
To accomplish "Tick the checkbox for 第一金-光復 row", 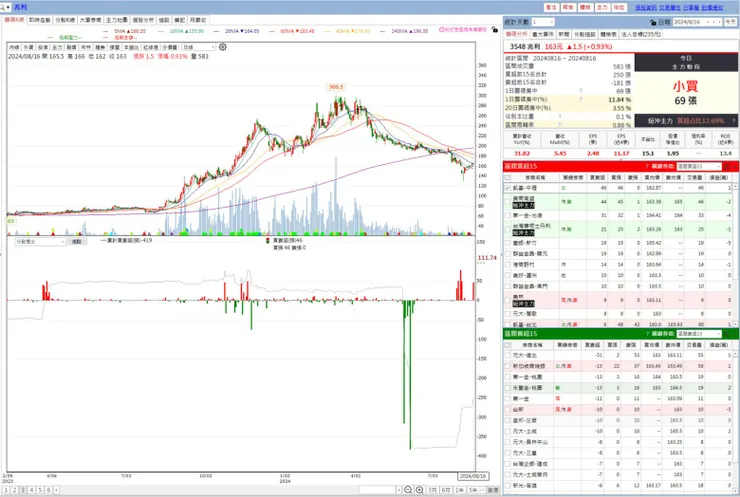I will tap(508, 215).
